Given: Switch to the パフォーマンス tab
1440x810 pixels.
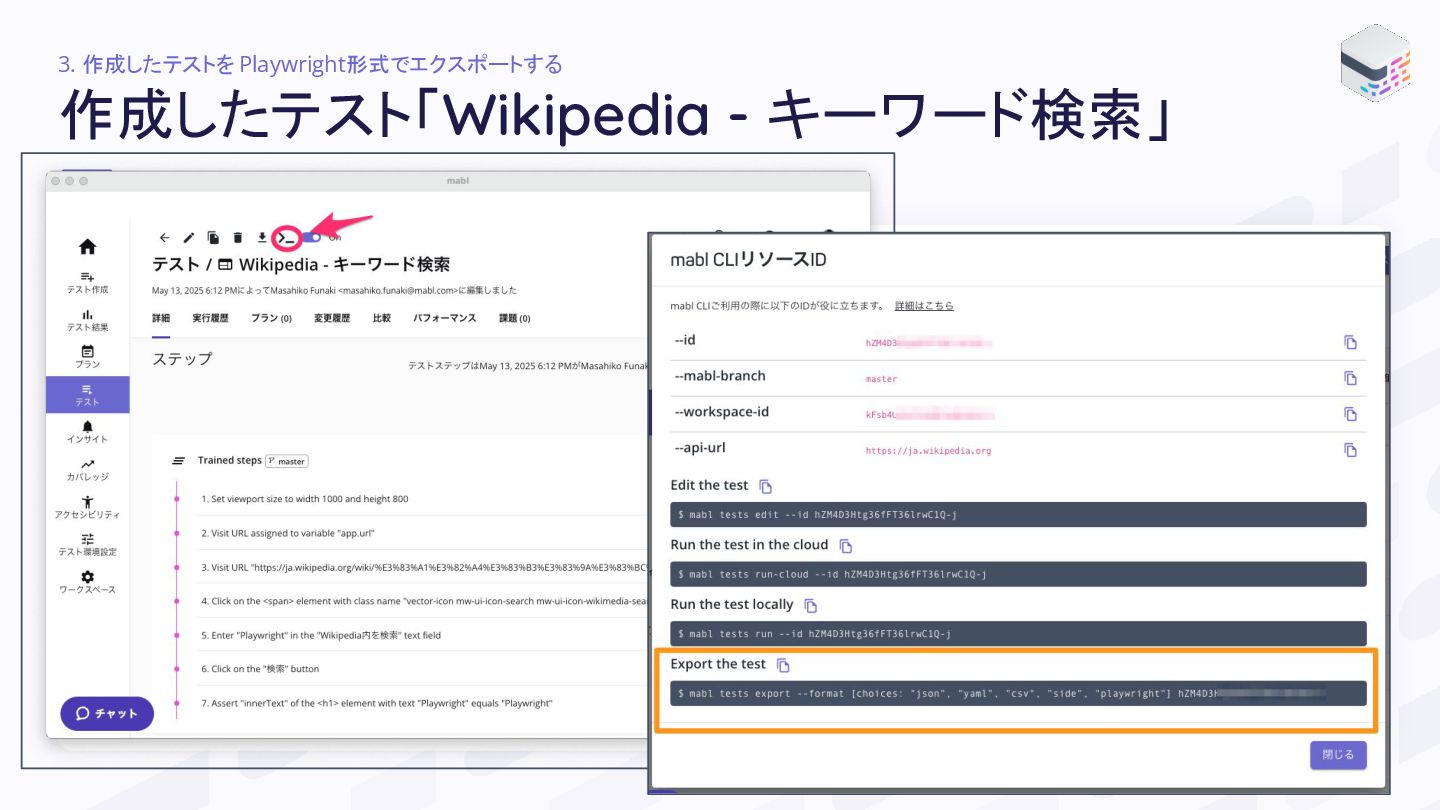Looking at the screenshot, I should coord(445,319).
